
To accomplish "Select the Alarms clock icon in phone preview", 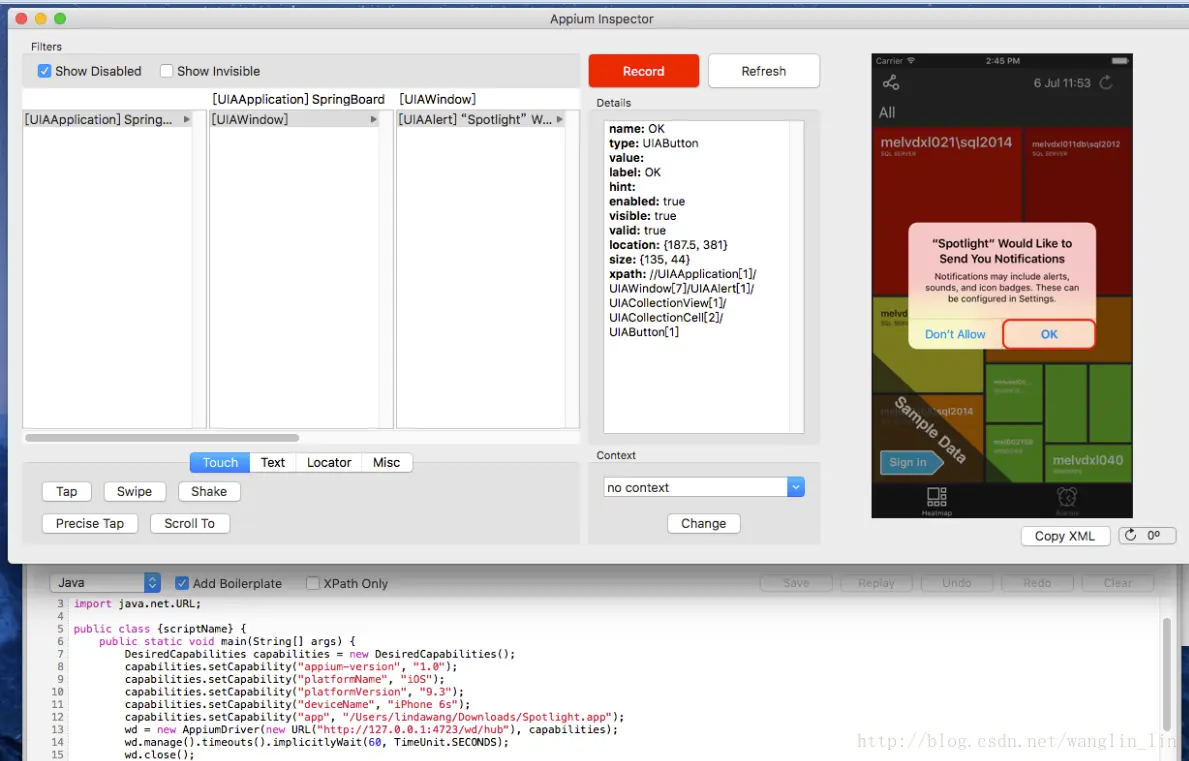I will (1067, 497).
